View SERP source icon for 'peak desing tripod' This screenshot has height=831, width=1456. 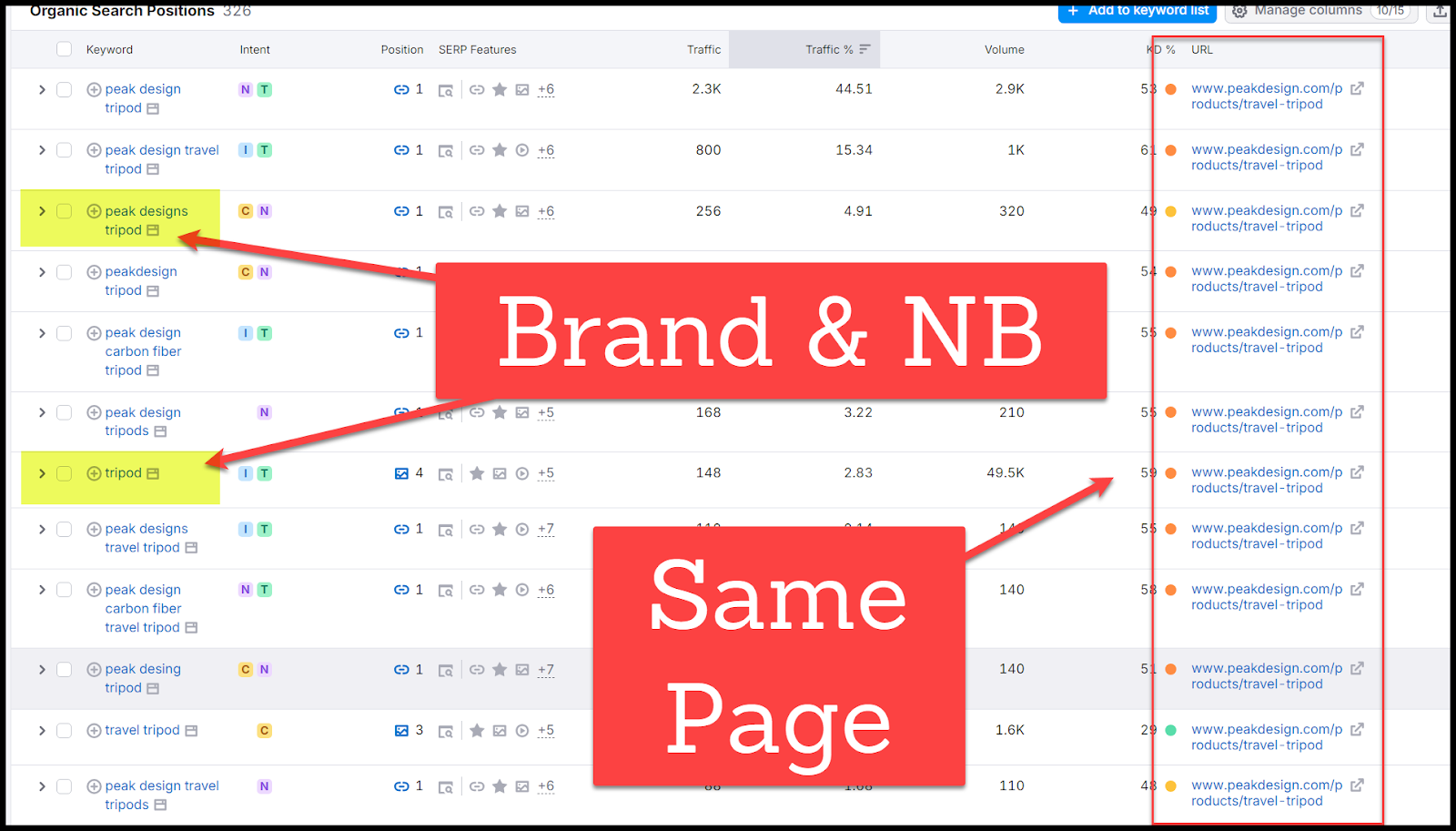[446, 670]
